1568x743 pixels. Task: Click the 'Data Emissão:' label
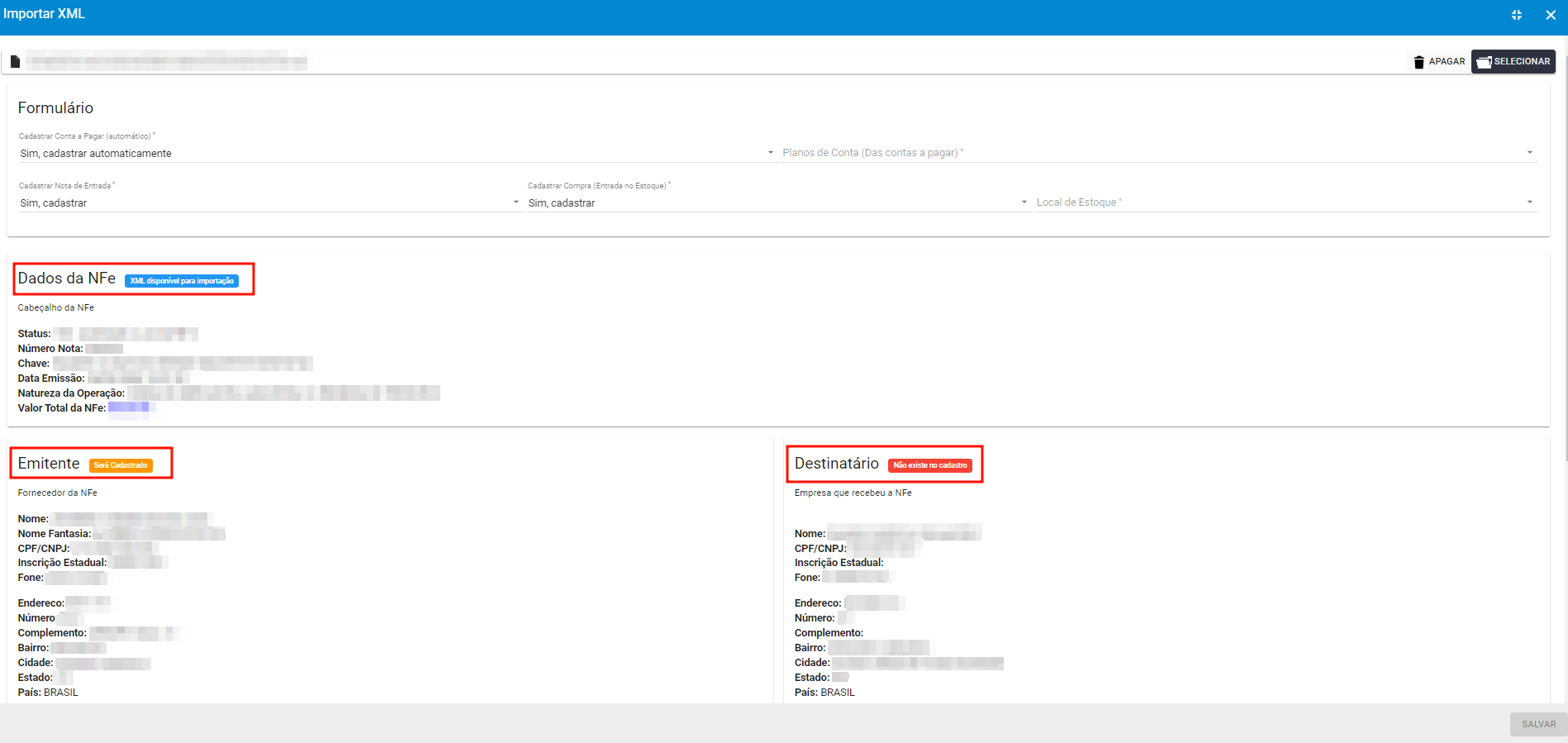[x=51, y=379]
